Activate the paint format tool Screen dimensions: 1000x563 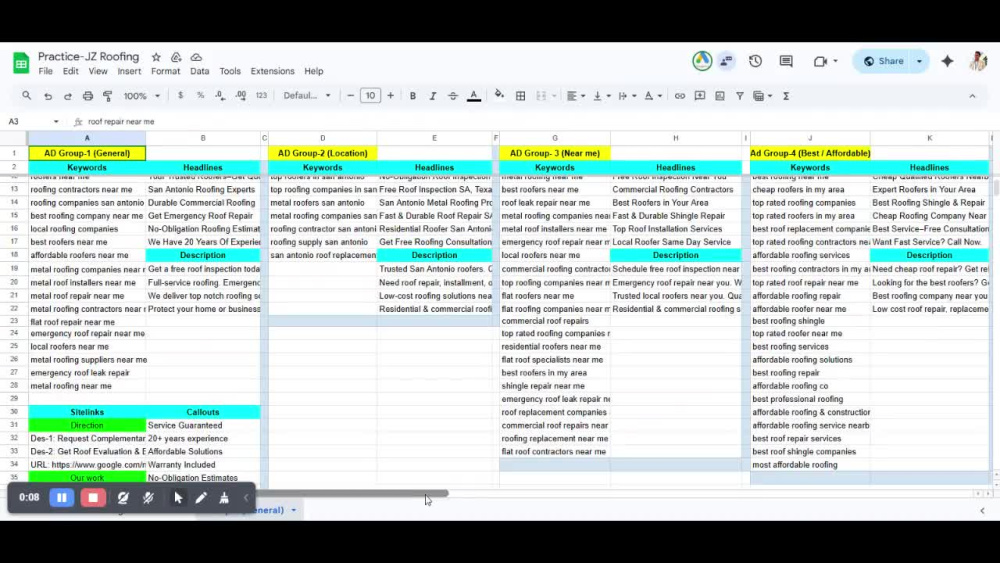click(x=108, y=96)
